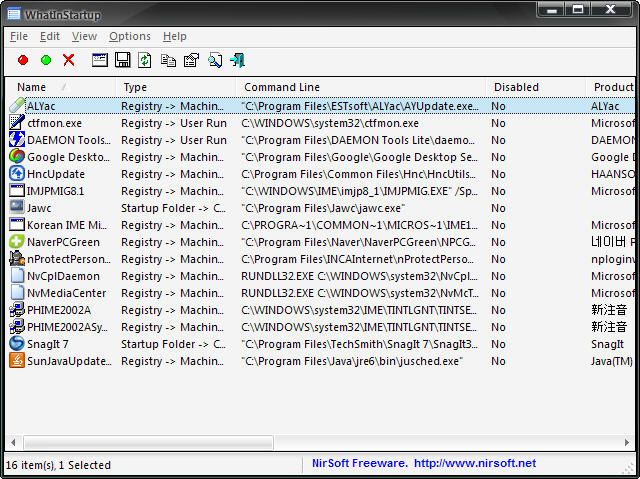Click the WhatInStartup title bar app icon
This screenshot has height=479, width=640.
point(13,14)
